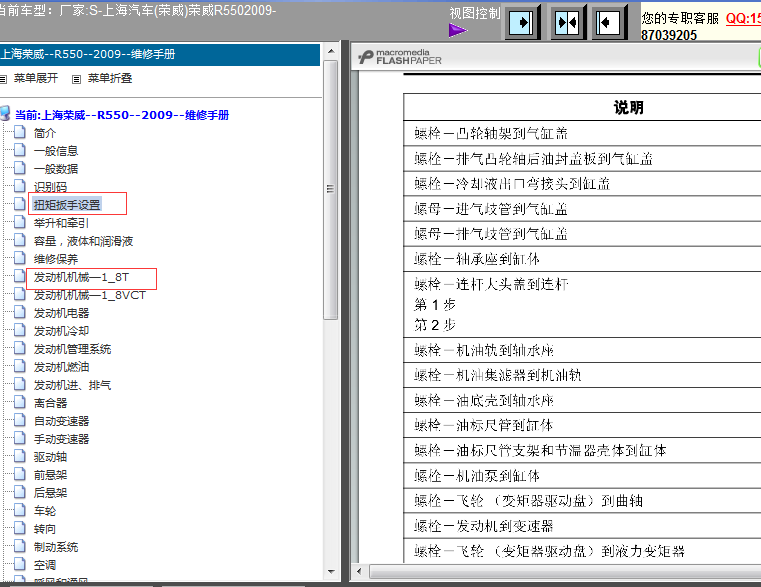Open the 维修保养 section
The width and height of the screenshot is (761, 587).
[x=56, y=259]
